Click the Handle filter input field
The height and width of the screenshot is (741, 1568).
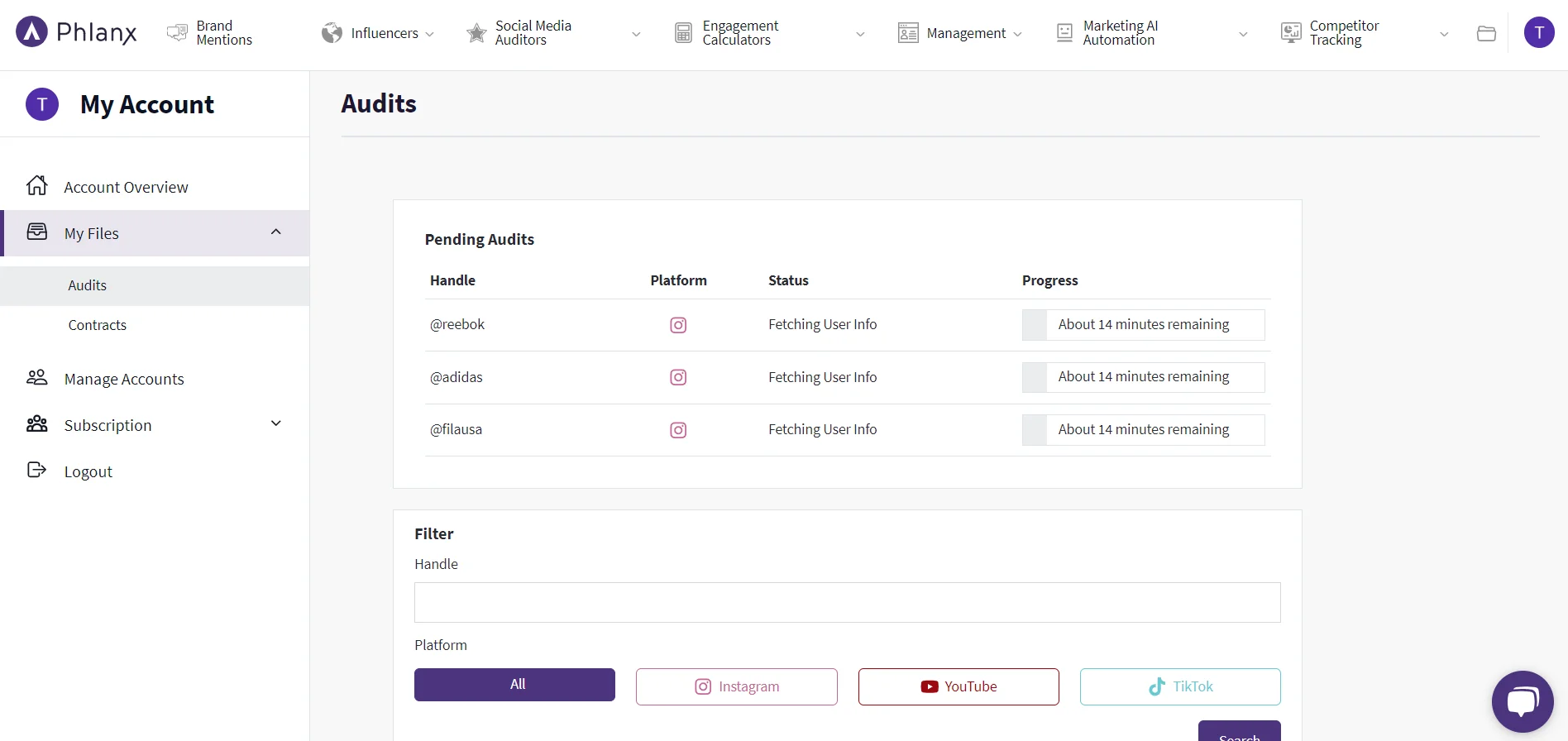pyautogui.click(x=847, y=602)
